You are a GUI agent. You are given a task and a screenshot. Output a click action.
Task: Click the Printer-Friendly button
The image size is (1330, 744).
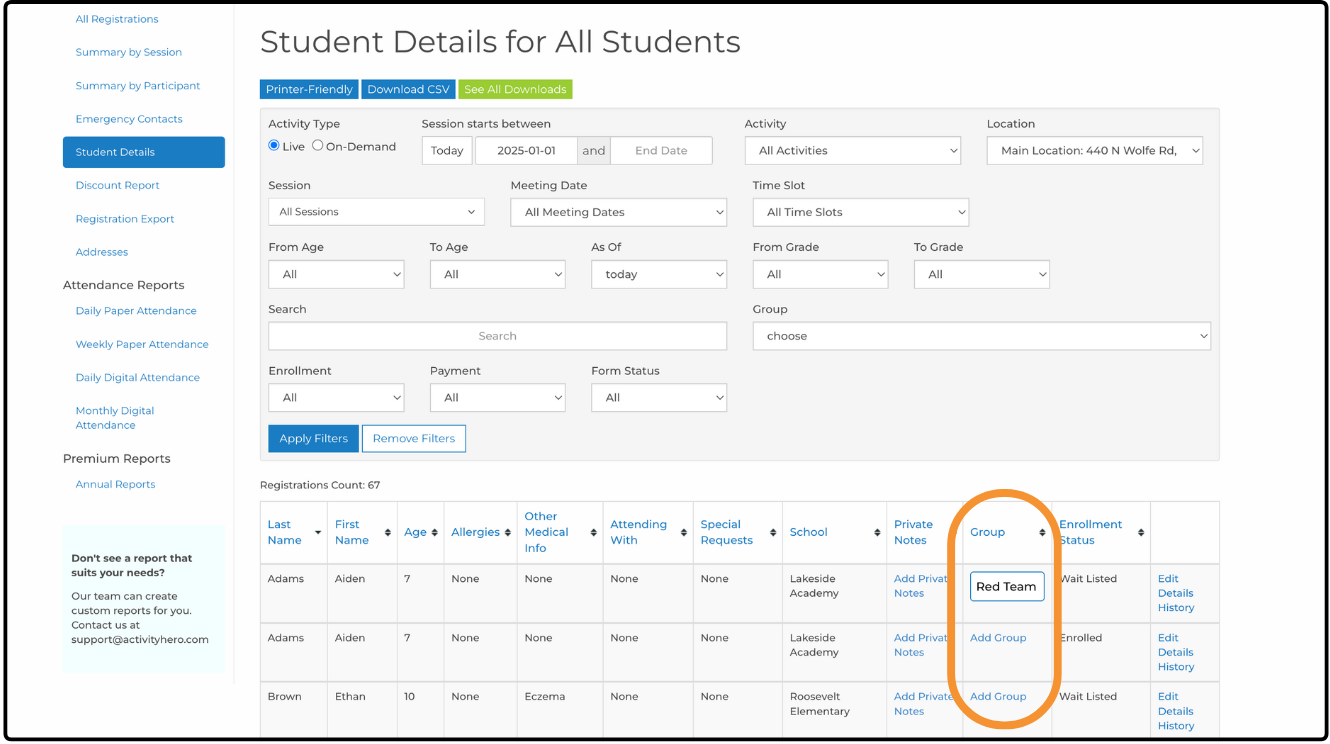309,89
